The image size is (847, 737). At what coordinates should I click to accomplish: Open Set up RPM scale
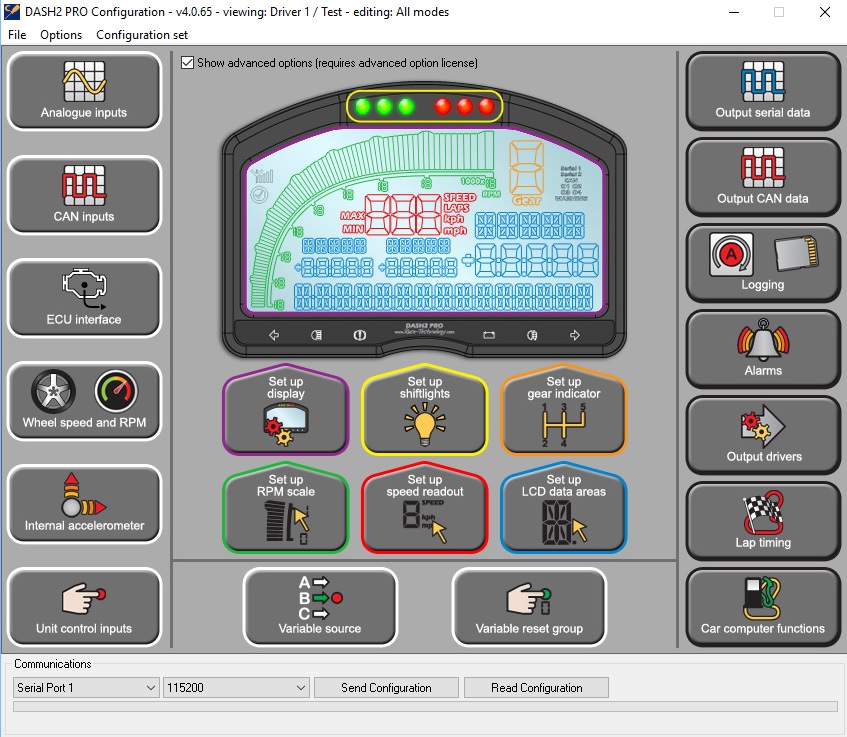click(x=285, y=510)
